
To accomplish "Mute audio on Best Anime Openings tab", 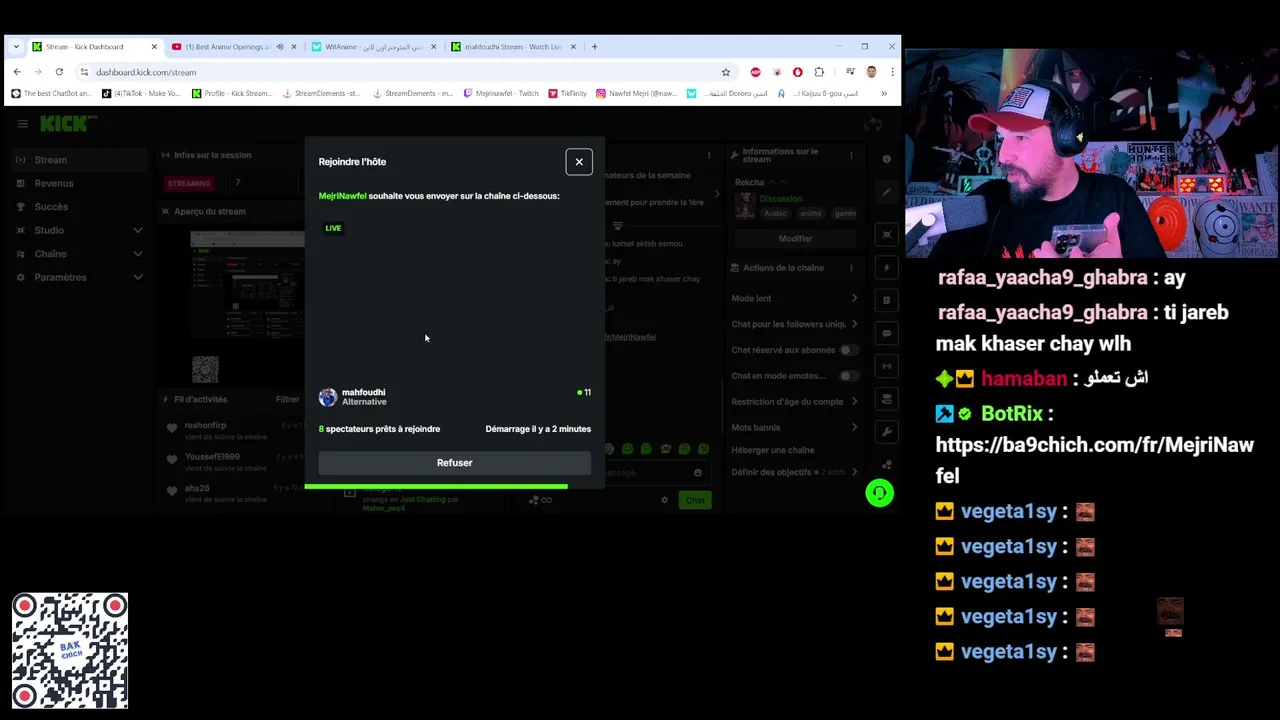I will pyautogui.click(x=280, y=47).
